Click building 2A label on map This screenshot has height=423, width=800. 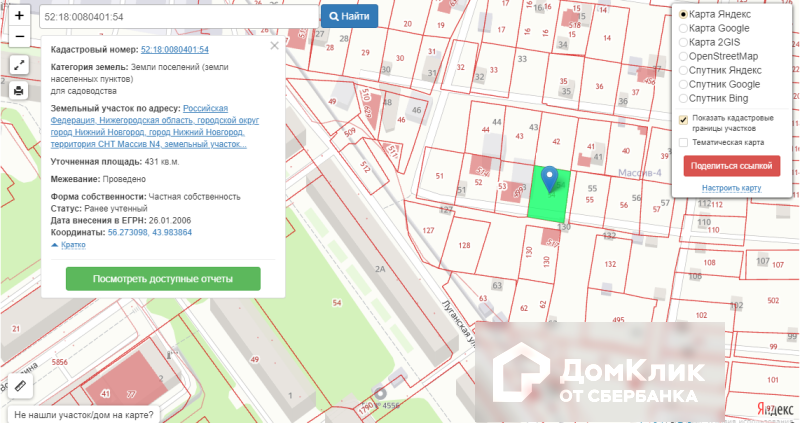[x=379, y=269]
